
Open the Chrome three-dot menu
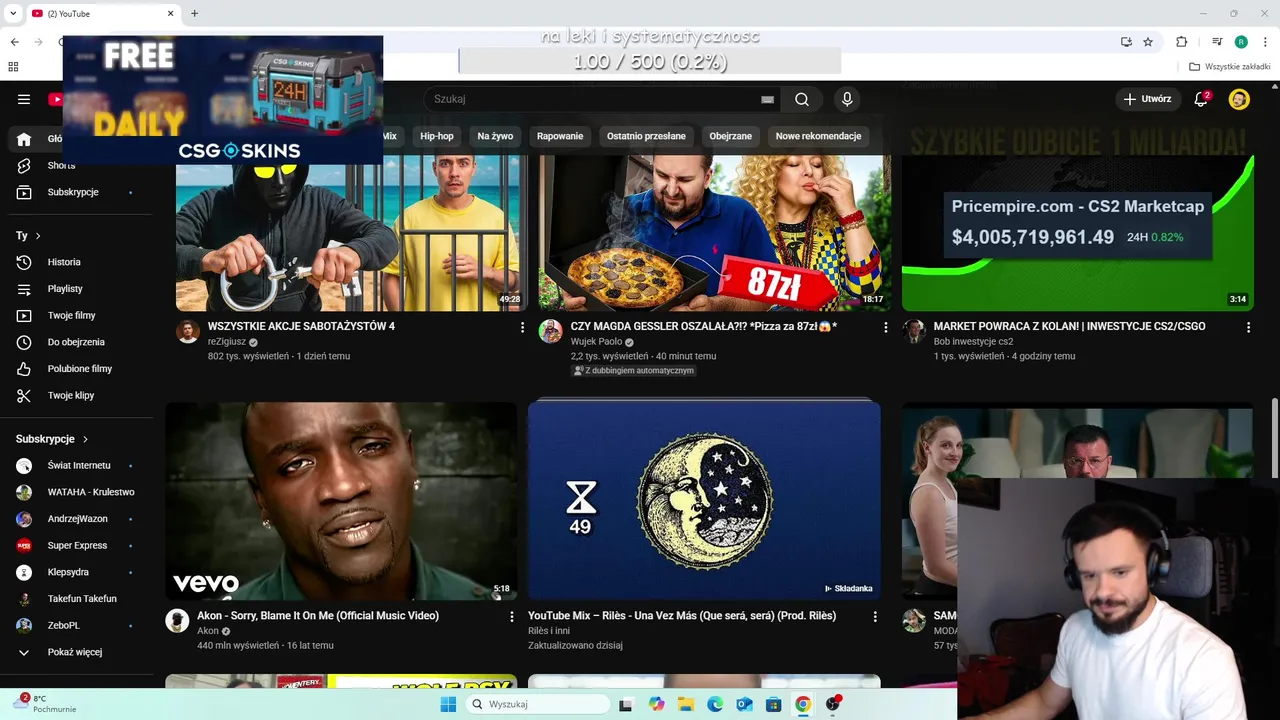click(1266, 42)
